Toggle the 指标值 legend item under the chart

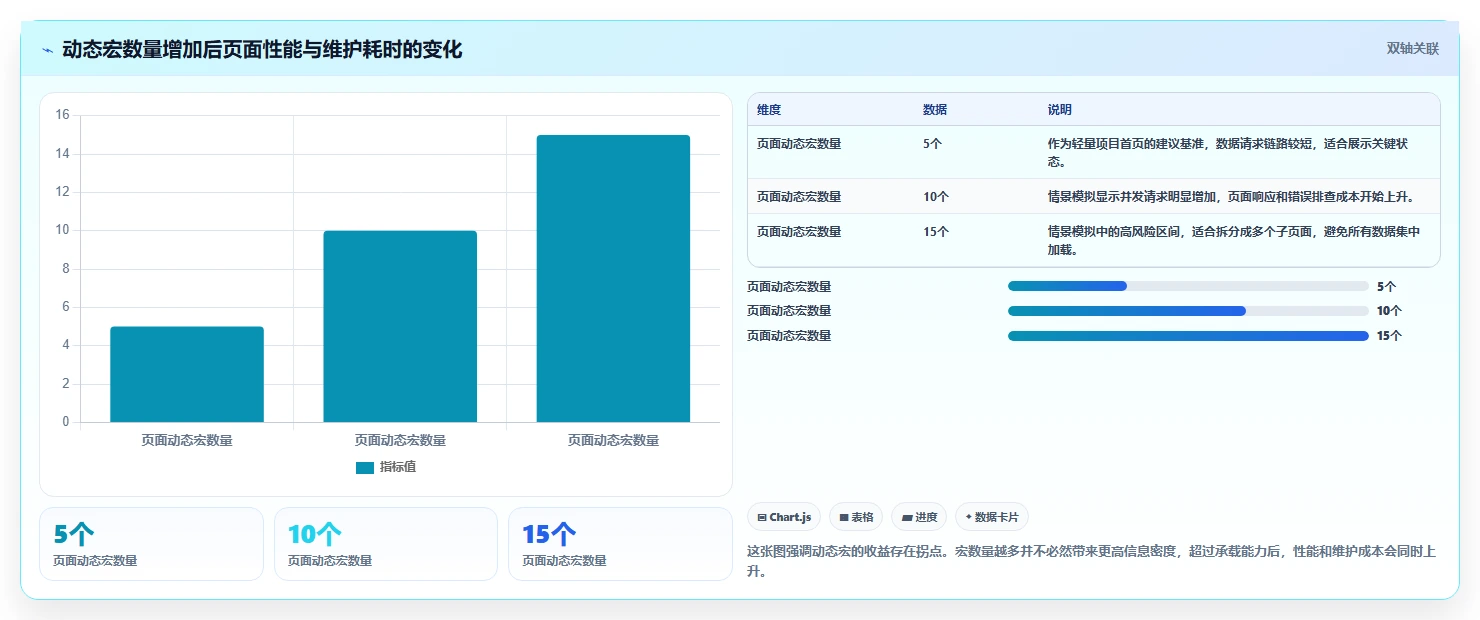tap(386, 467)
